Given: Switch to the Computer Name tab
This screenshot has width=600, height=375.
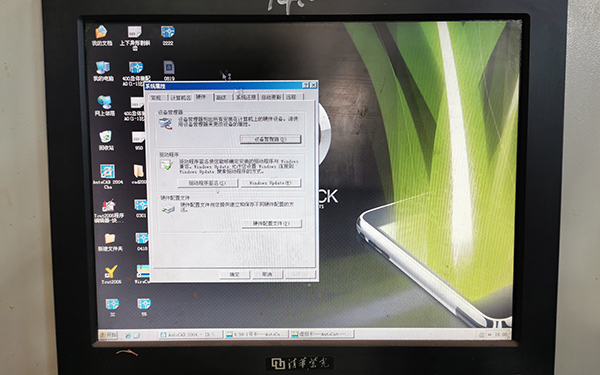Looking at the screenshot, I should 181,98.
